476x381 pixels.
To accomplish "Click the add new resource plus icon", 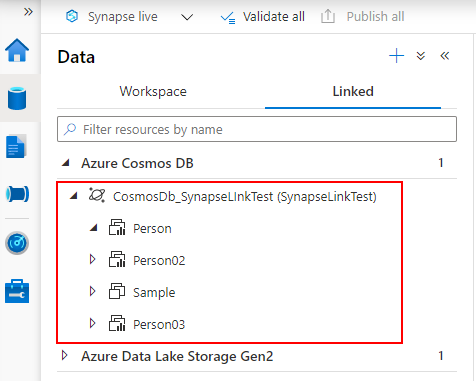I will (x=397, y=56).
